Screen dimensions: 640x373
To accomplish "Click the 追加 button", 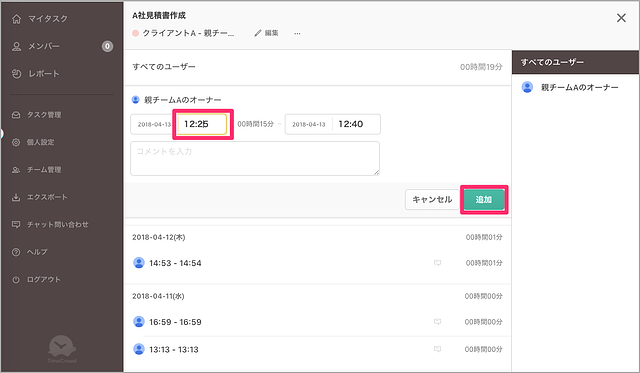I will [484, 200].
